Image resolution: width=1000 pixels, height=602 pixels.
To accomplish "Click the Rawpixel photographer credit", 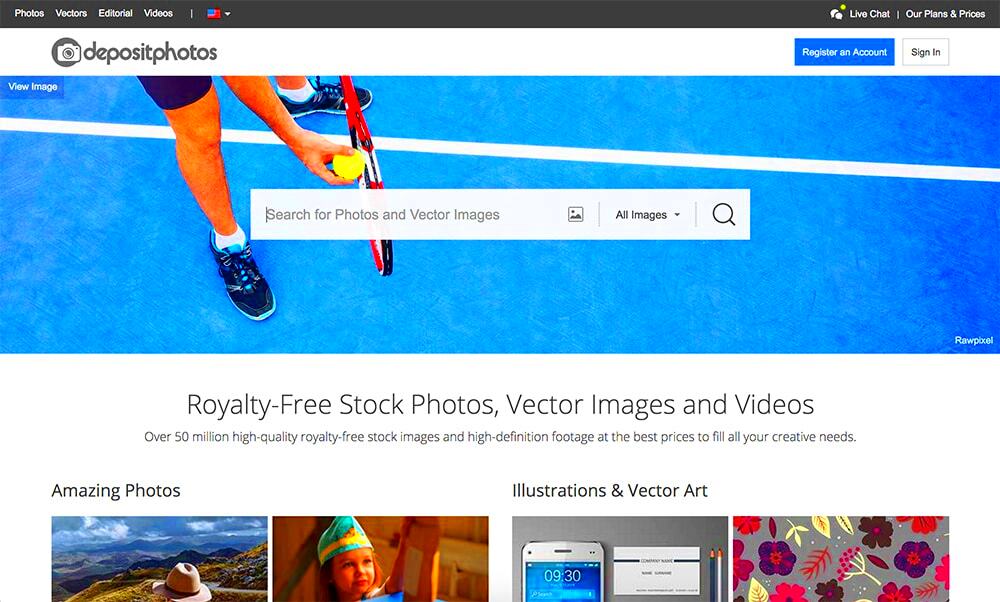I will pos(972,340).
